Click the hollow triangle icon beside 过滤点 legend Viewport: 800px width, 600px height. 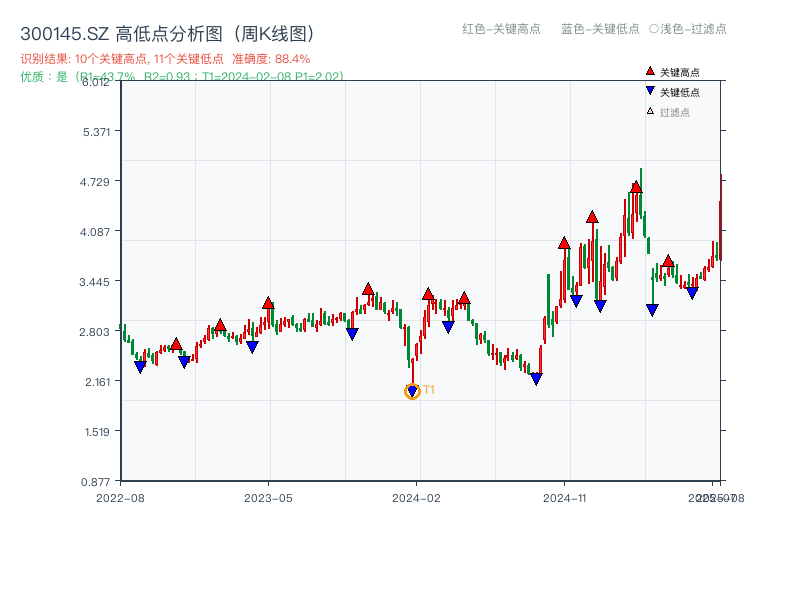click(650, 111)
